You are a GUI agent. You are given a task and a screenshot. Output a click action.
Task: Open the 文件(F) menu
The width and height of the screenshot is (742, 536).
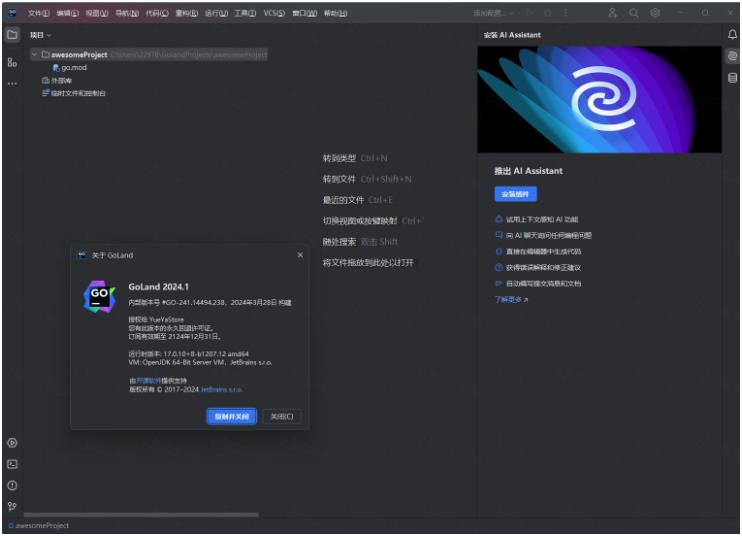38,13
